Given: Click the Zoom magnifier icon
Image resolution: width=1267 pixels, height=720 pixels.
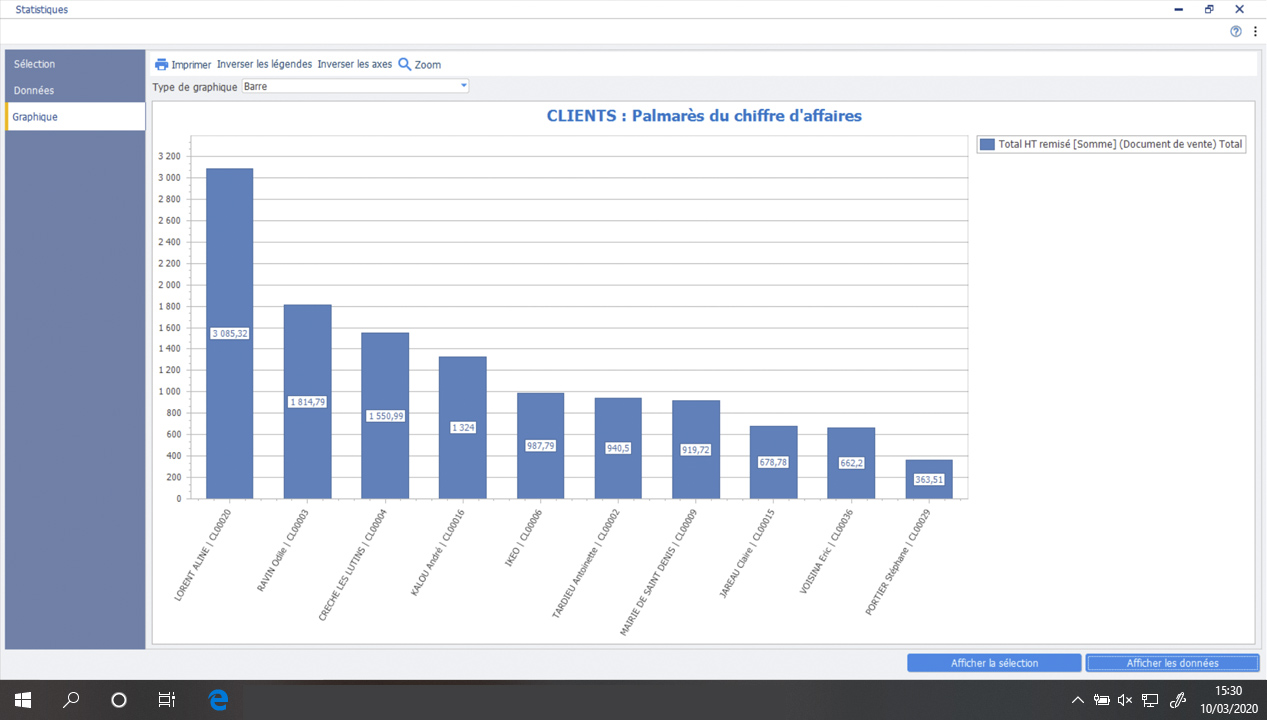Looking at the screenshot, I should pos(405,64).
